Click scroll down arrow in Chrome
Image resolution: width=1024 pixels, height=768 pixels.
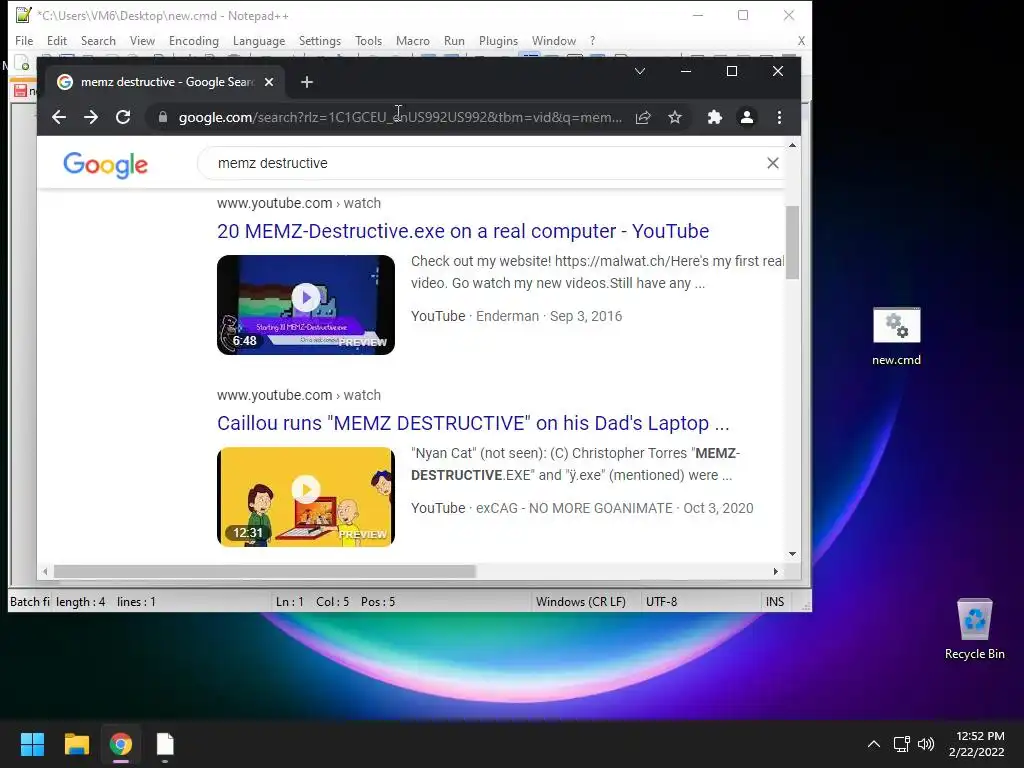coord(792,554)
